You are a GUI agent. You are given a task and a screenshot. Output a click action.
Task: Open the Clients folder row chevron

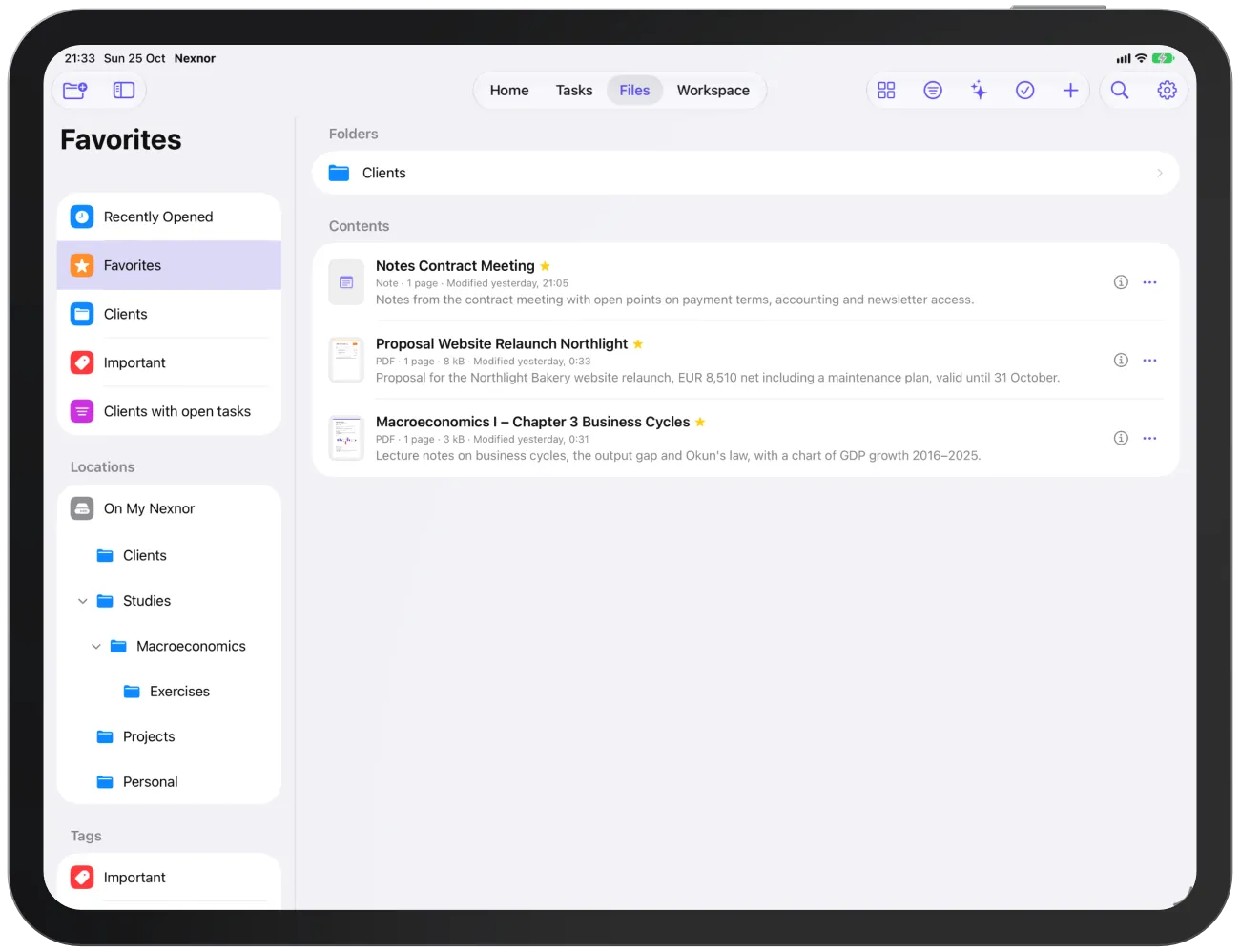tap(1160, 174)
